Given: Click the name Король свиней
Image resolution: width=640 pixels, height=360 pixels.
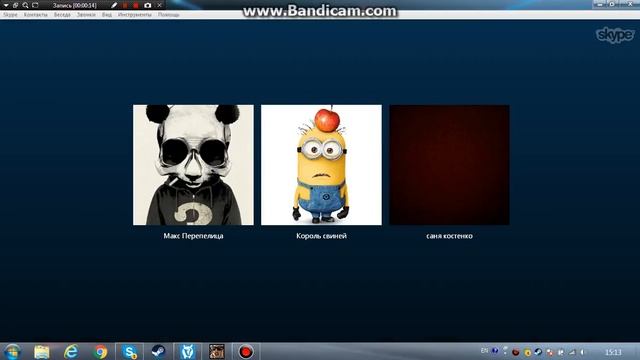Looking at the screenshot, I should (322, 236).
